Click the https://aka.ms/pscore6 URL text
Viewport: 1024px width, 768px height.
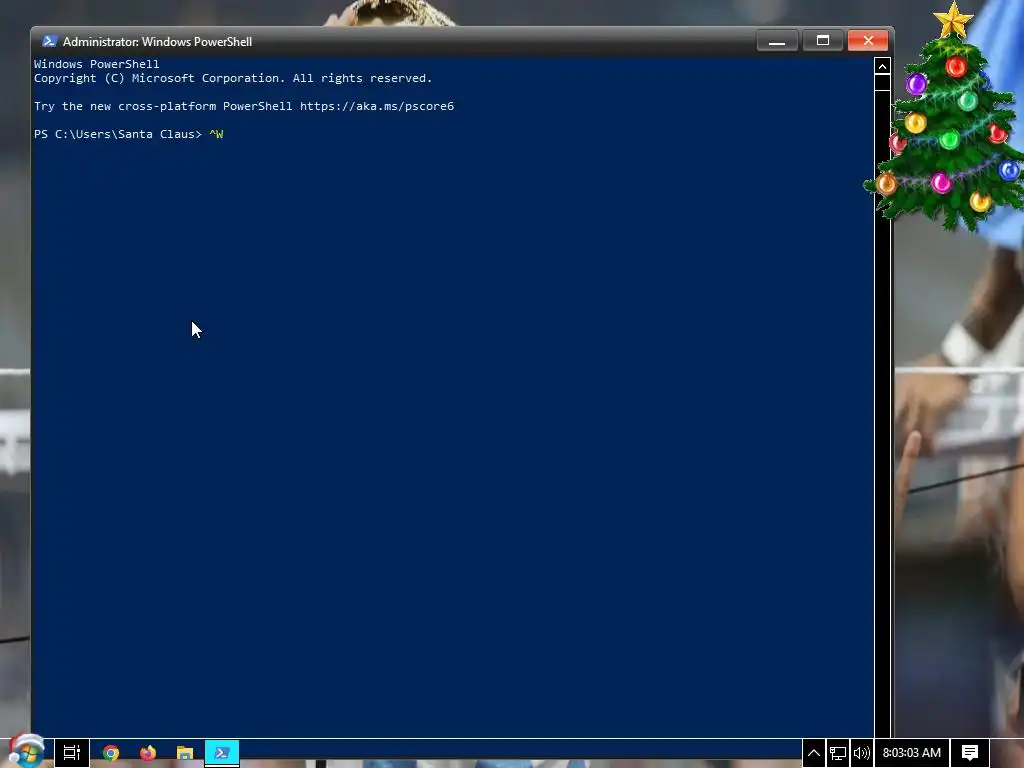(377, 106)
